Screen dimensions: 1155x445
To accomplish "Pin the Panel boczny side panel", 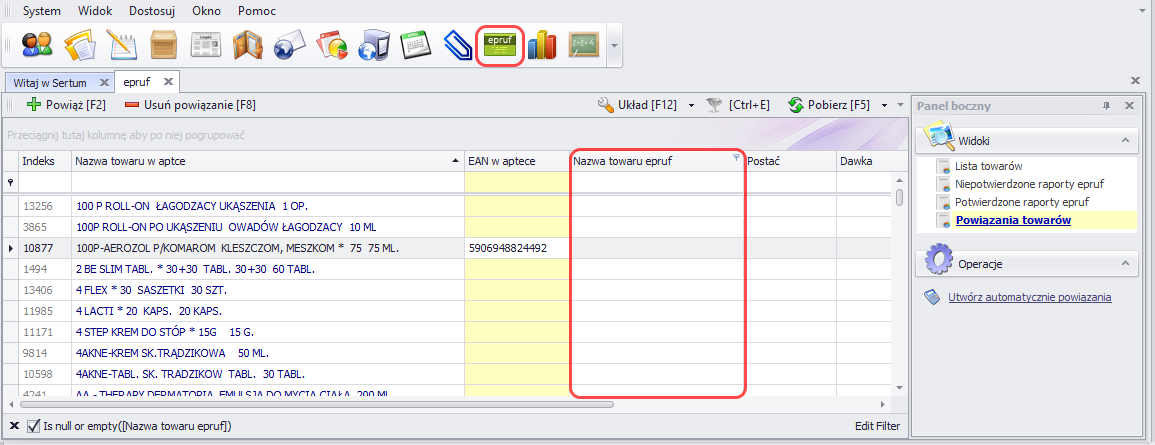I will click(x=1107, y=105).
